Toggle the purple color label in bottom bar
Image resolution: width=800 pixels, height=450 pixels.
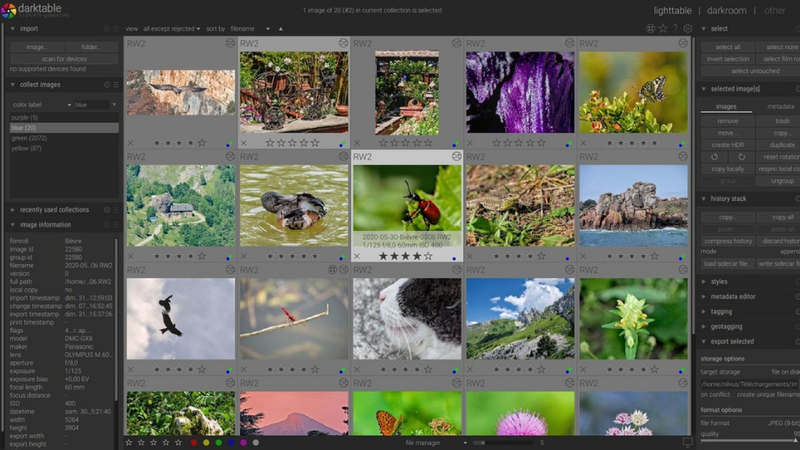[243, 442]
